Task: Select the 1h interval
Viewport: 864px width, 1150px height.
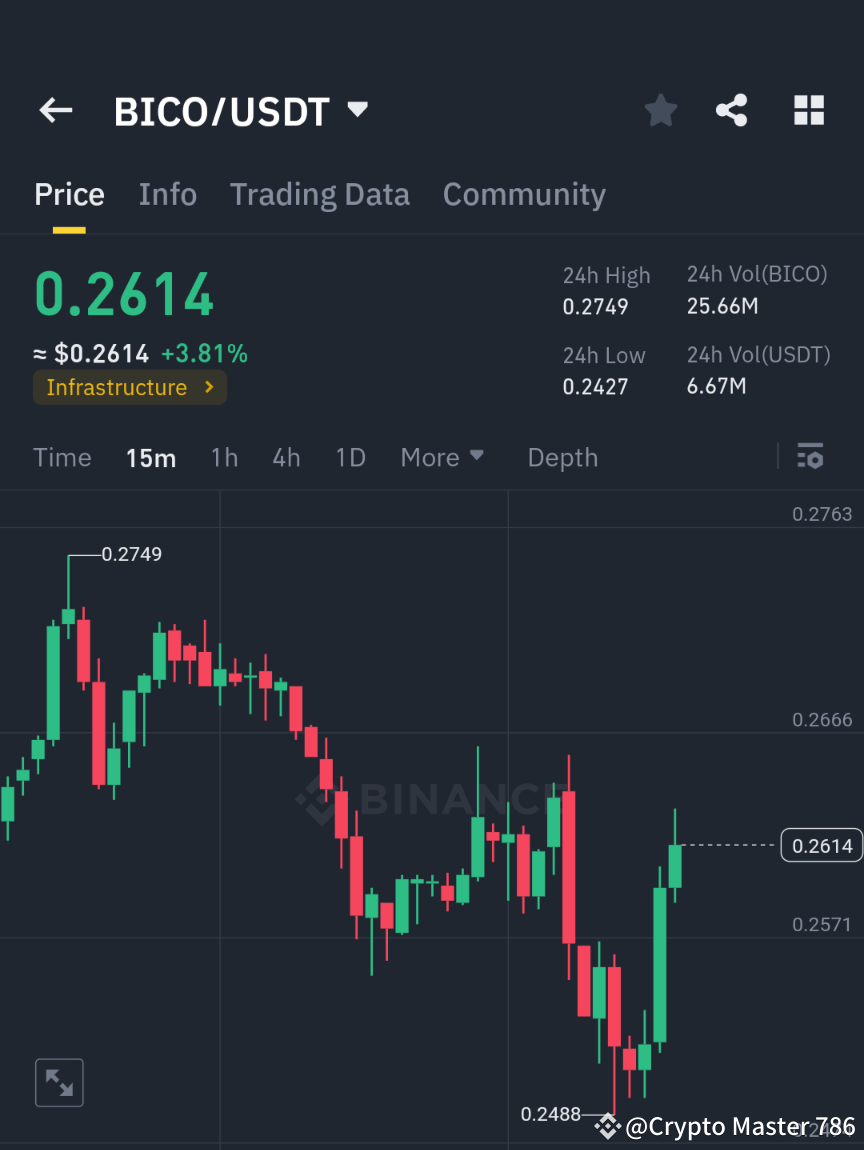Action: 224,457
